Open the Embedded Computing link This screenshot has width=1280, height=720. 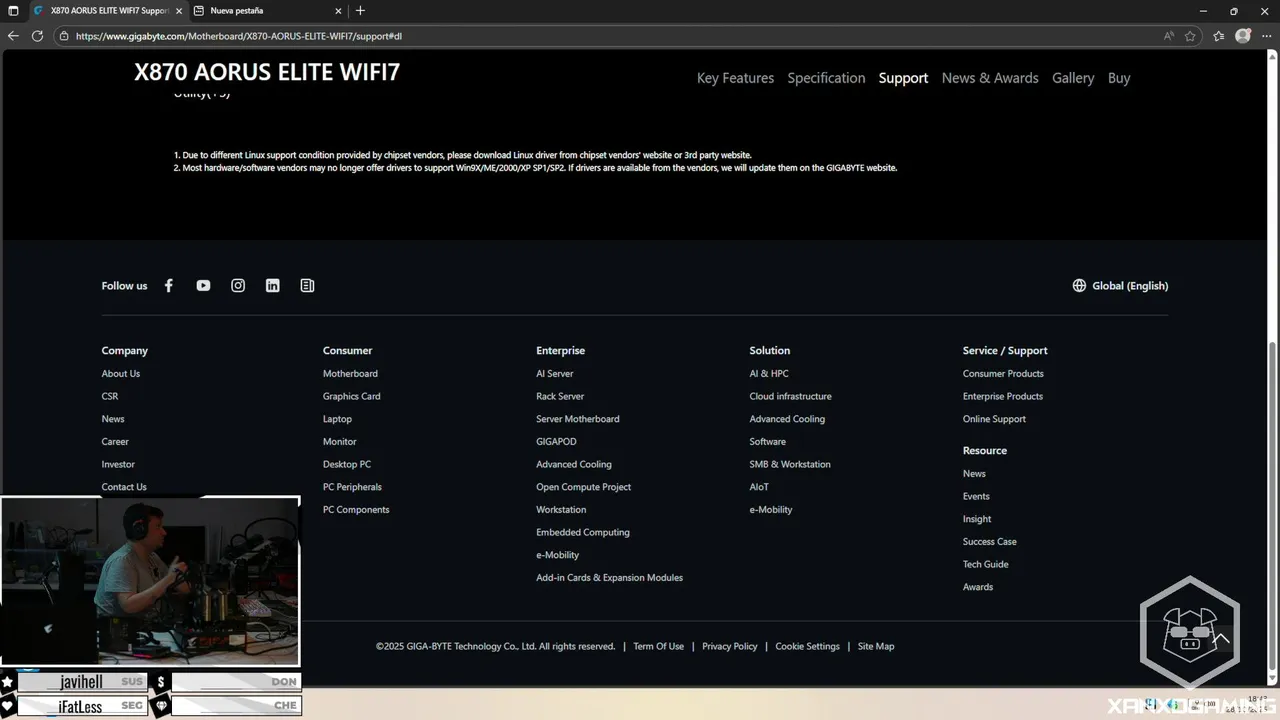[x=583, y=532]
